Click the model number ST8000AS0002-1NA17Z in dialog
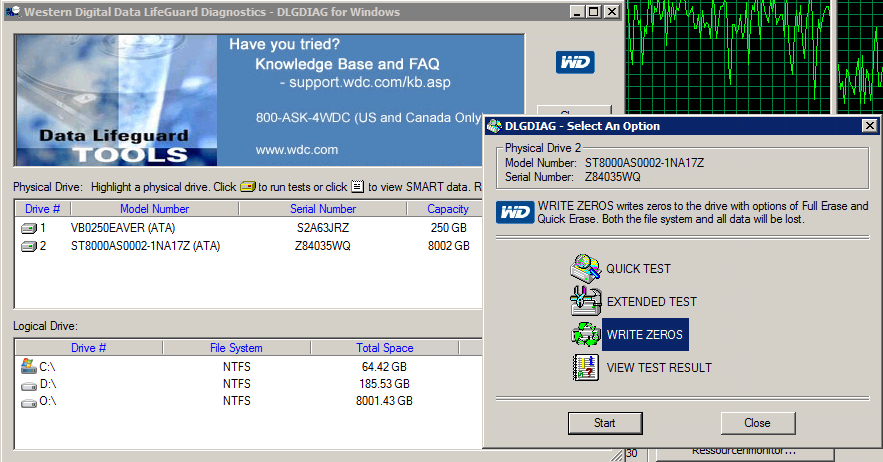The width and height of the screenshot is (883, 462). (644, 163)
